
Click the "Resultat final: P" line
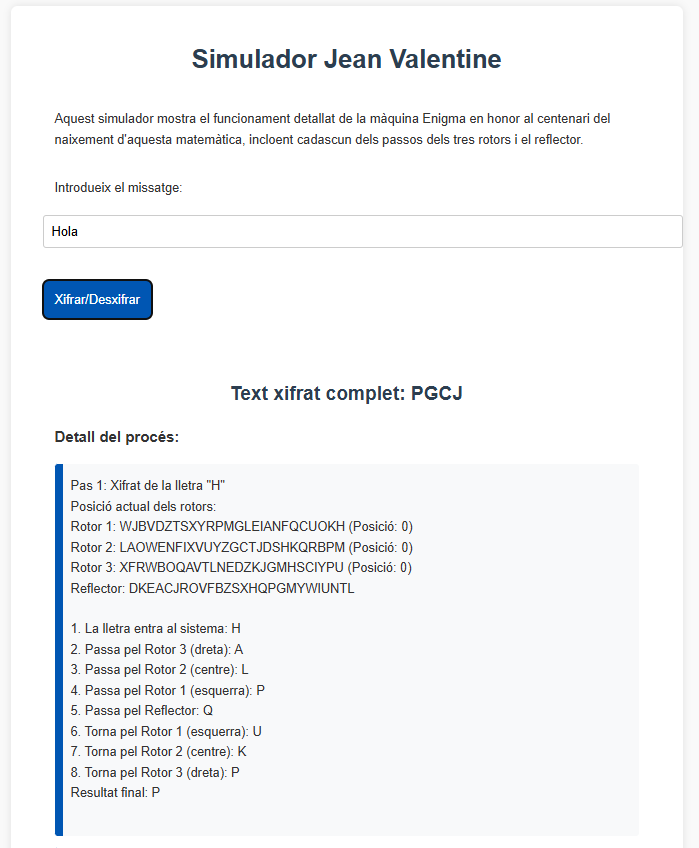[x=115, y=792]
